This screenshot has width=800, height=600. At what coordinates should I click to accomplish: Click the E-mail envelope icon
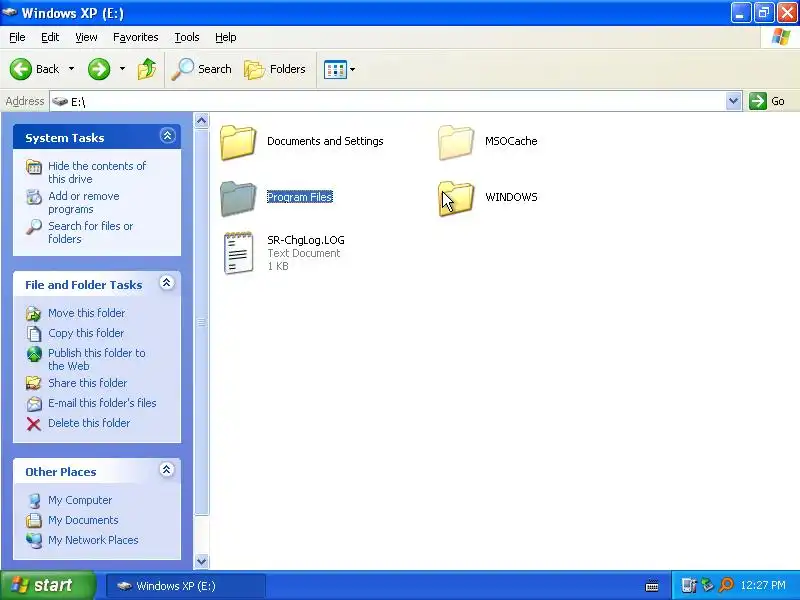[34, 404]
